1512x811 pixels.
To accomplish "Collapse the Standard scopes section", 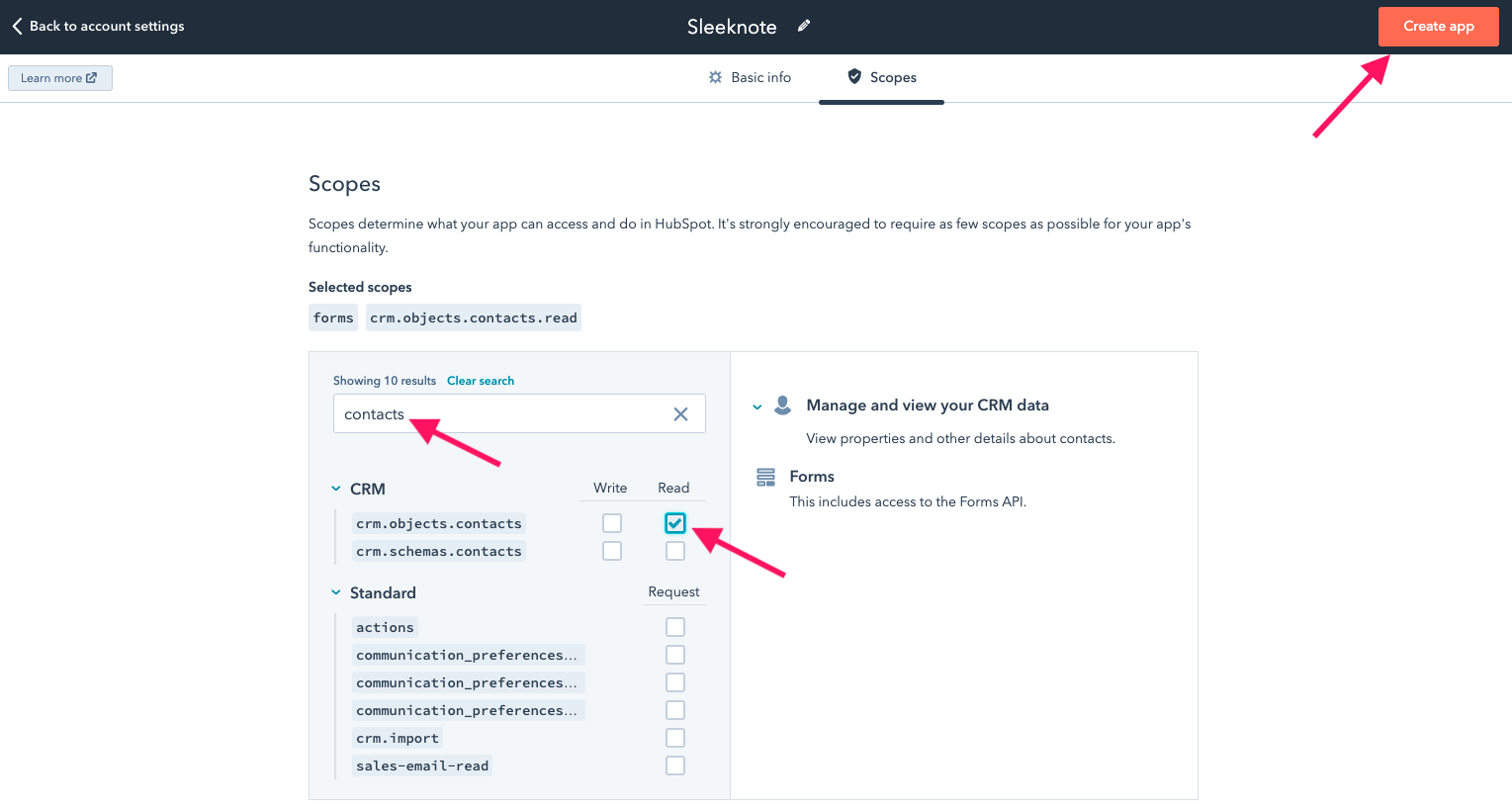I will [336, 592].
